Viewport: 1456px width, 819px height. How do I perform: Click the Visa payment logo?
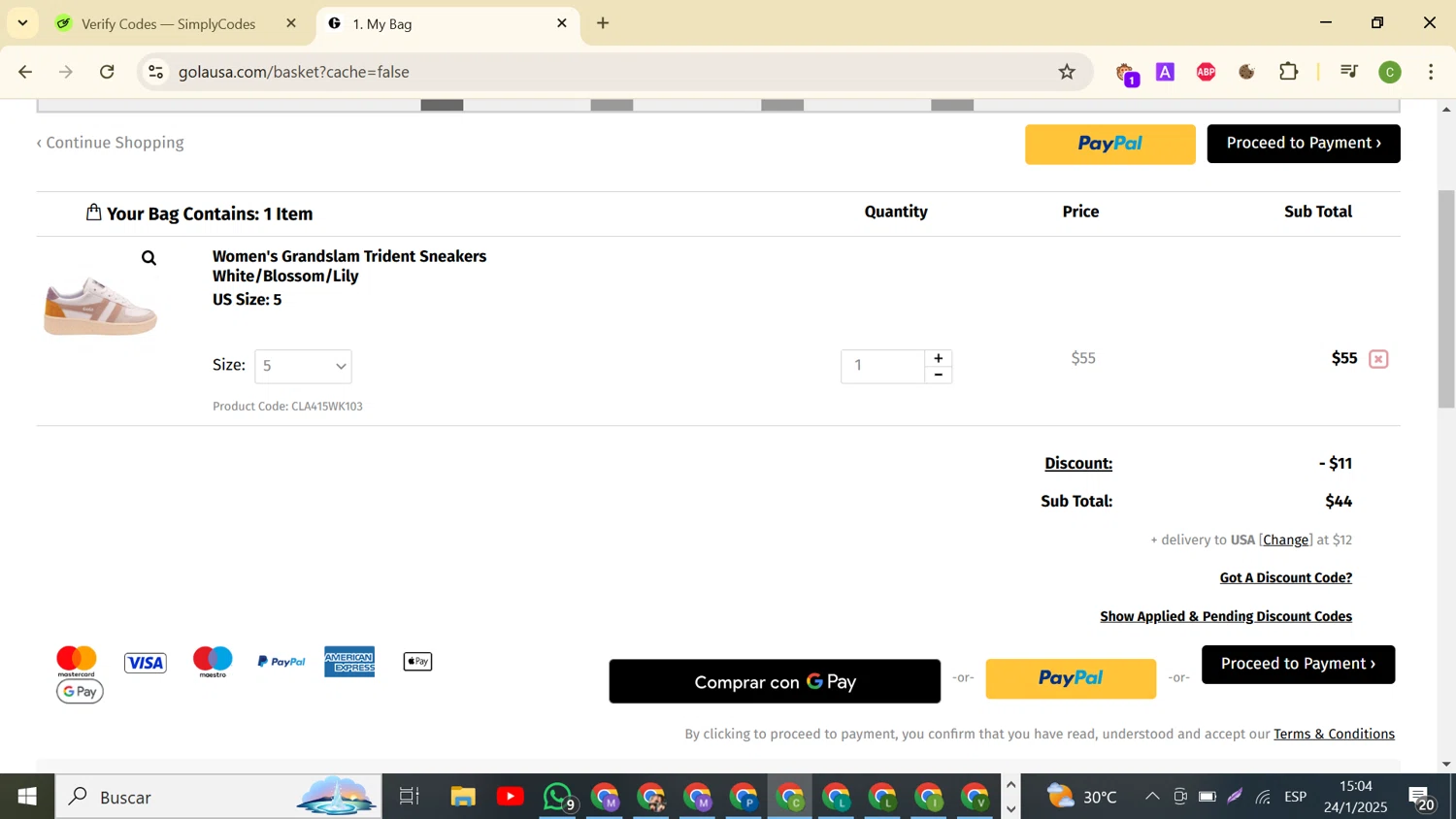click(x=146, y=663)
